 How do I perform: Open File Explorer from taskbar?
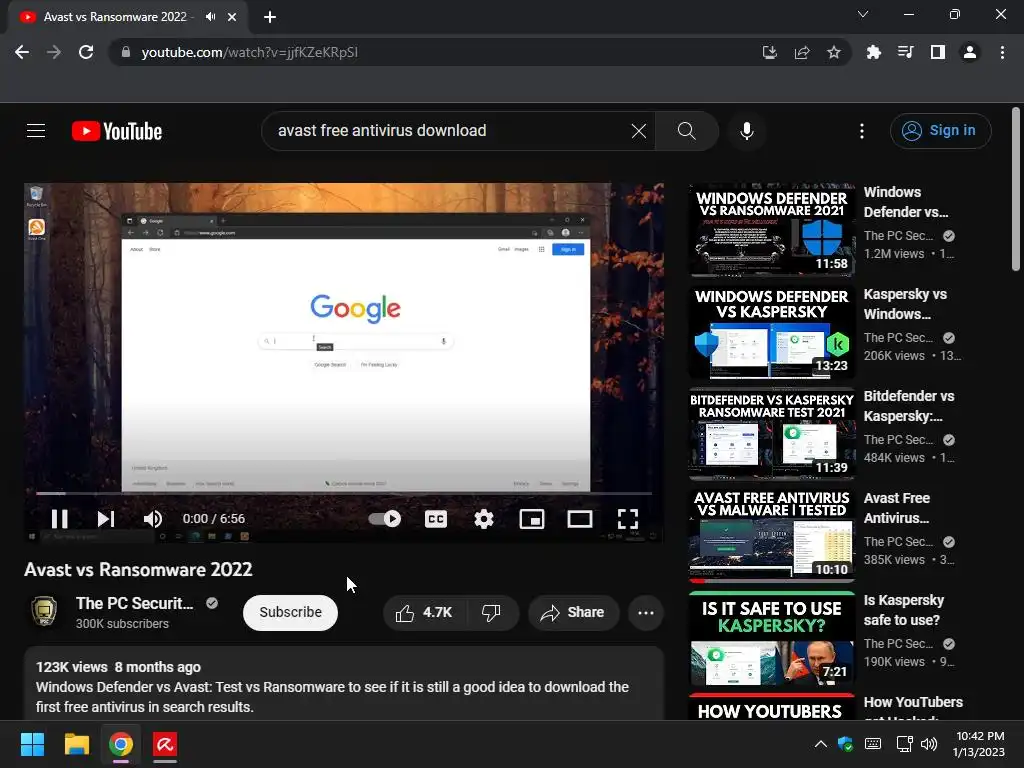[76, 744]
